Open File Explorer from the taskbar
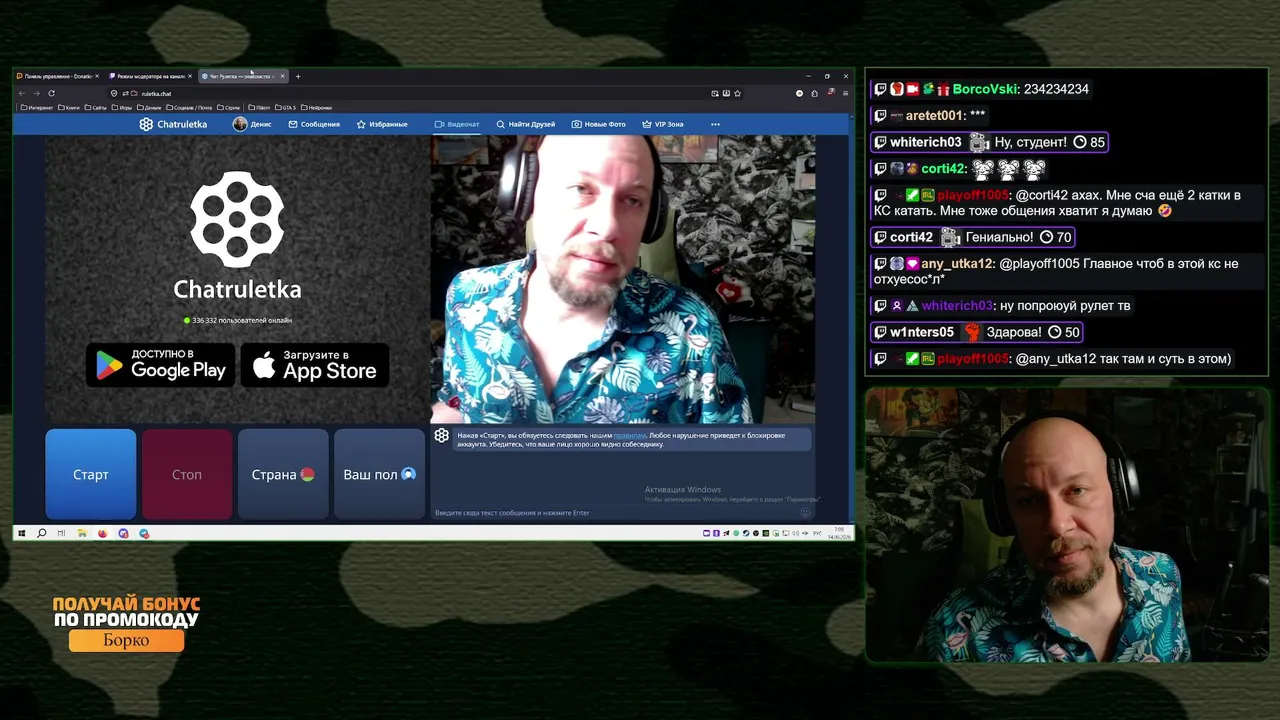The height and width of the screenshot is (720, 1280). tap(82, 533)
